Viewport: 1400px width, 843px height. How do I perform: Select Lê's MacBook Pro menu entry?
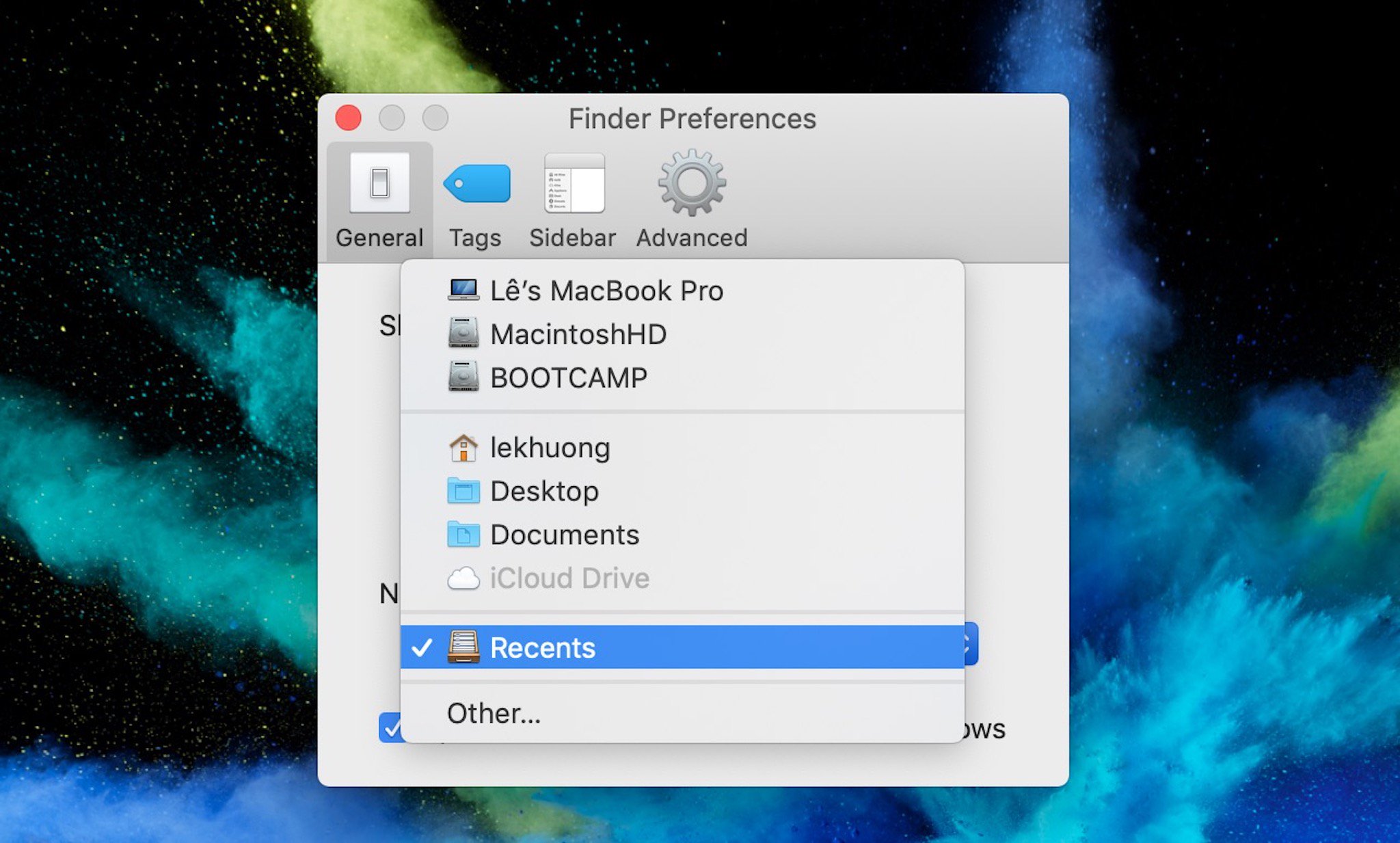(x=606, y=291)
